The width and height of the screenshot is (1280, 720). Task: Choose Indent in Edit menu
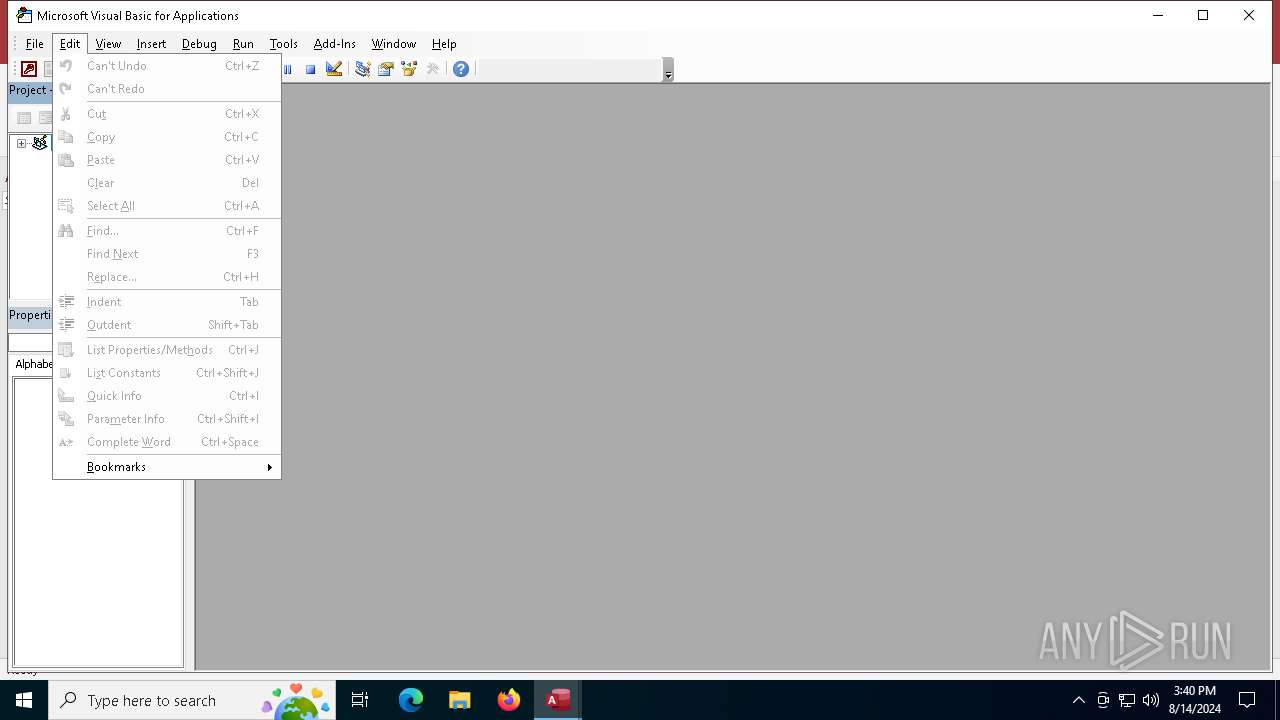click(x=167, y=302)
